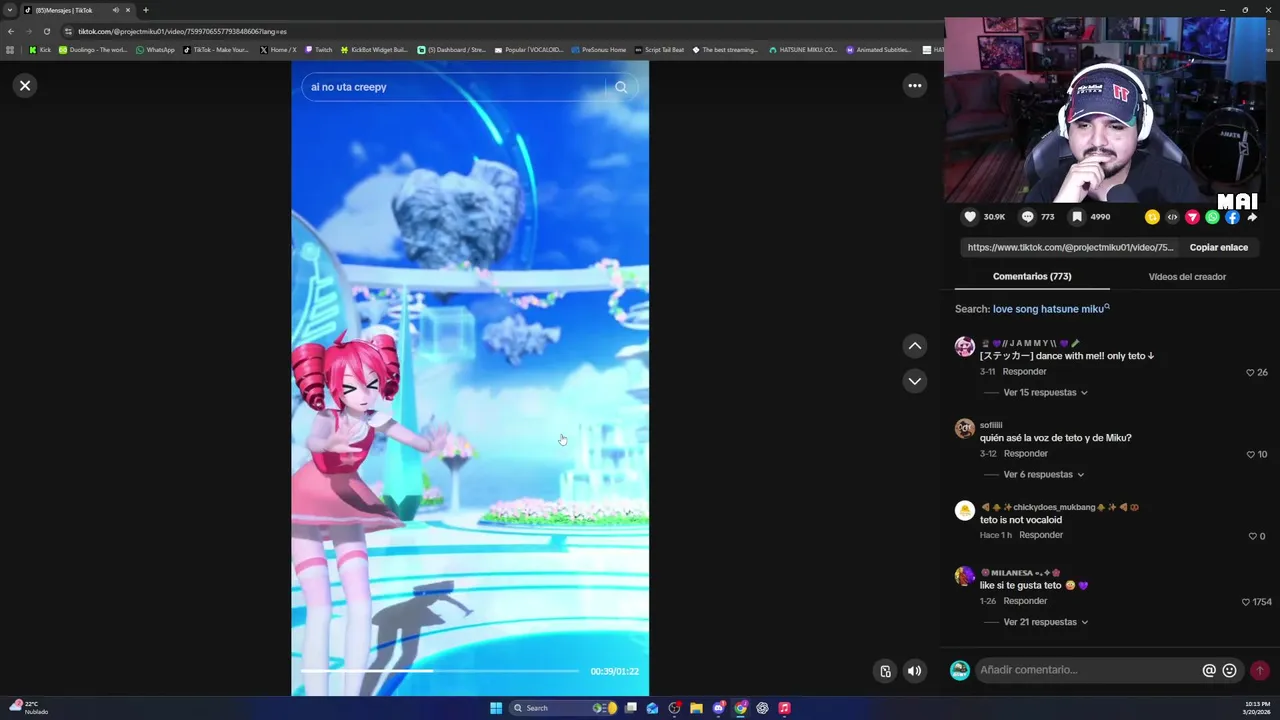Save video with bookmark icon
Image resolution: width=1280 pixels, height=720 pixels.
(x=1077, y=217)
